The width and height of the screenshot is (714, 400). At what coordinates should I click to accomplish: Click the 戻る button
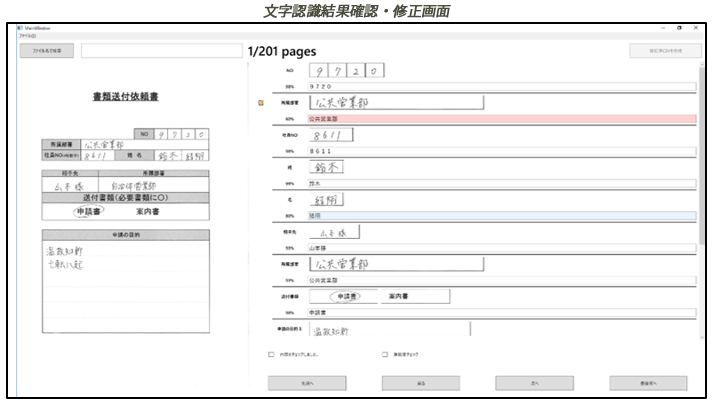[421, 383]
